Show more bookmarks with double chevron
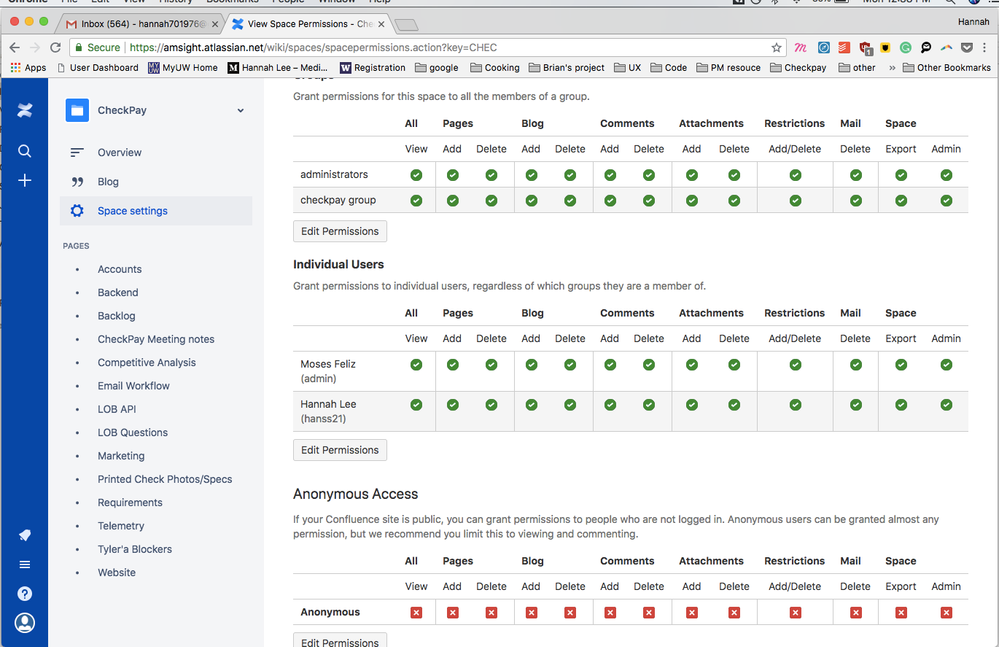This screenshot has height=647, width=999. click(x=892, y=68)
